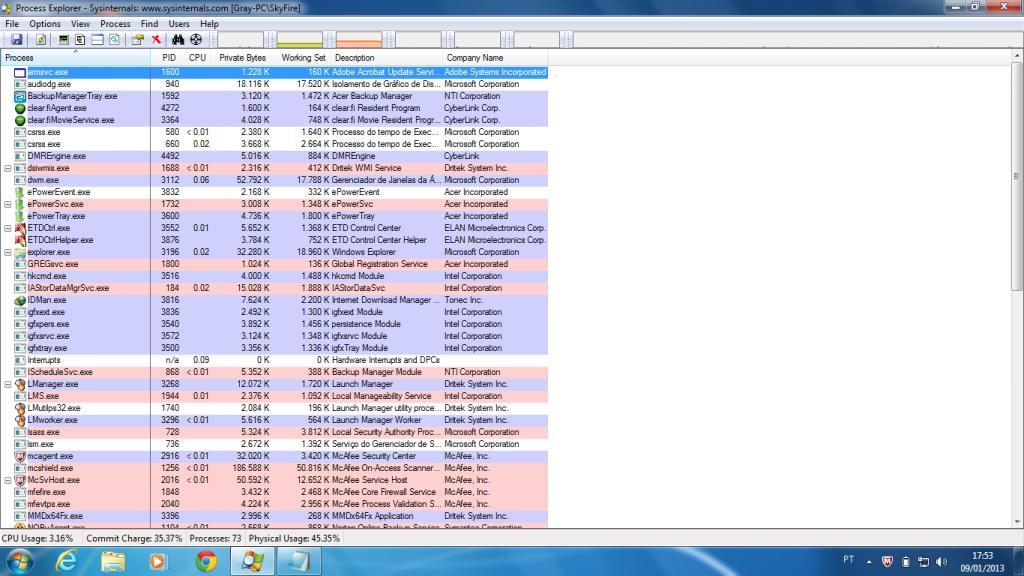Viewport: 1024px width, 576px height.
Task: Open process Properties from the toolbar
Action: pyautogui.click(x=137, y=40)
